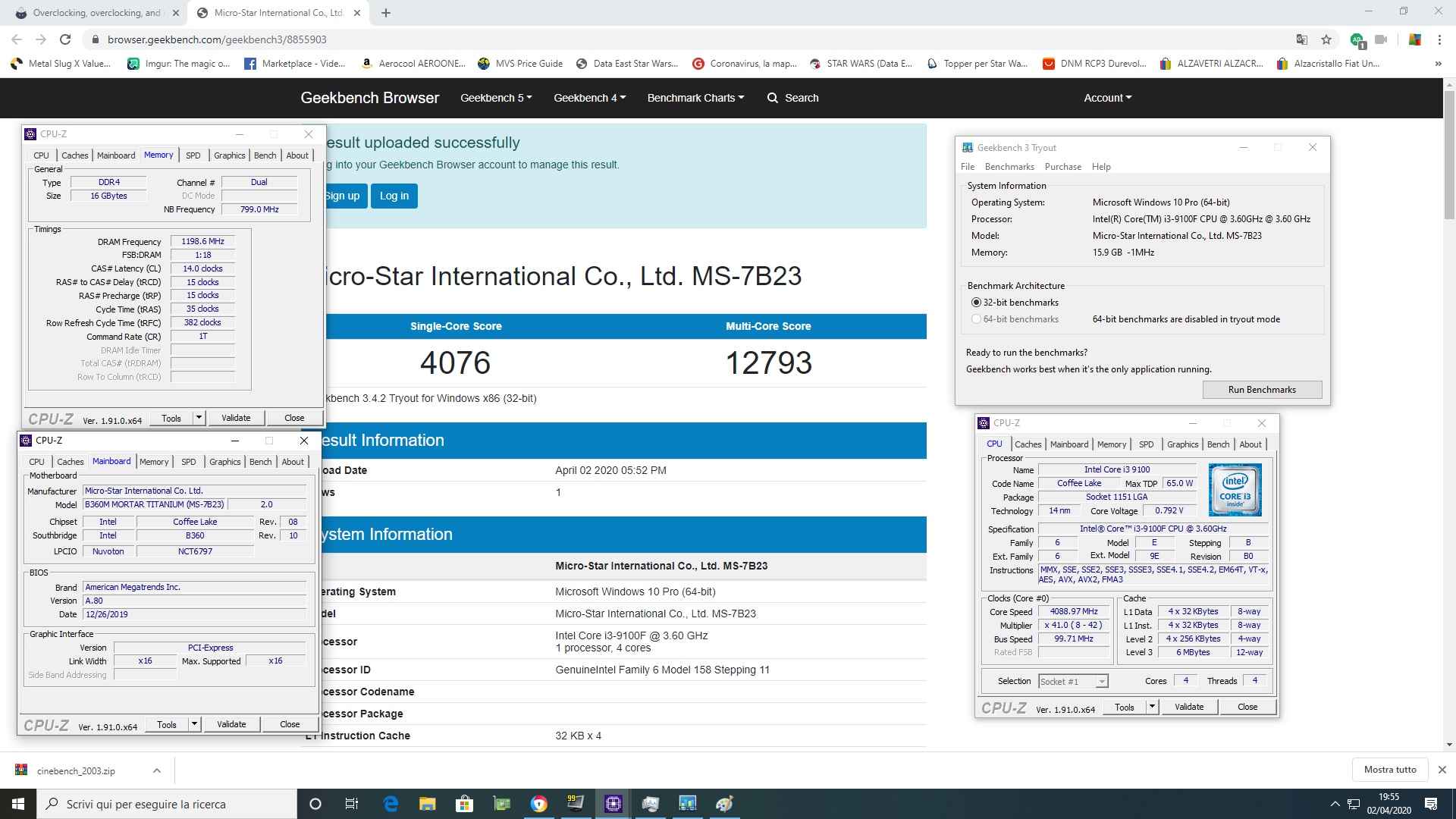Open cinebench_2003.zip download options arrow
This screenshot has height=819, width=1456.
[156, 770]
